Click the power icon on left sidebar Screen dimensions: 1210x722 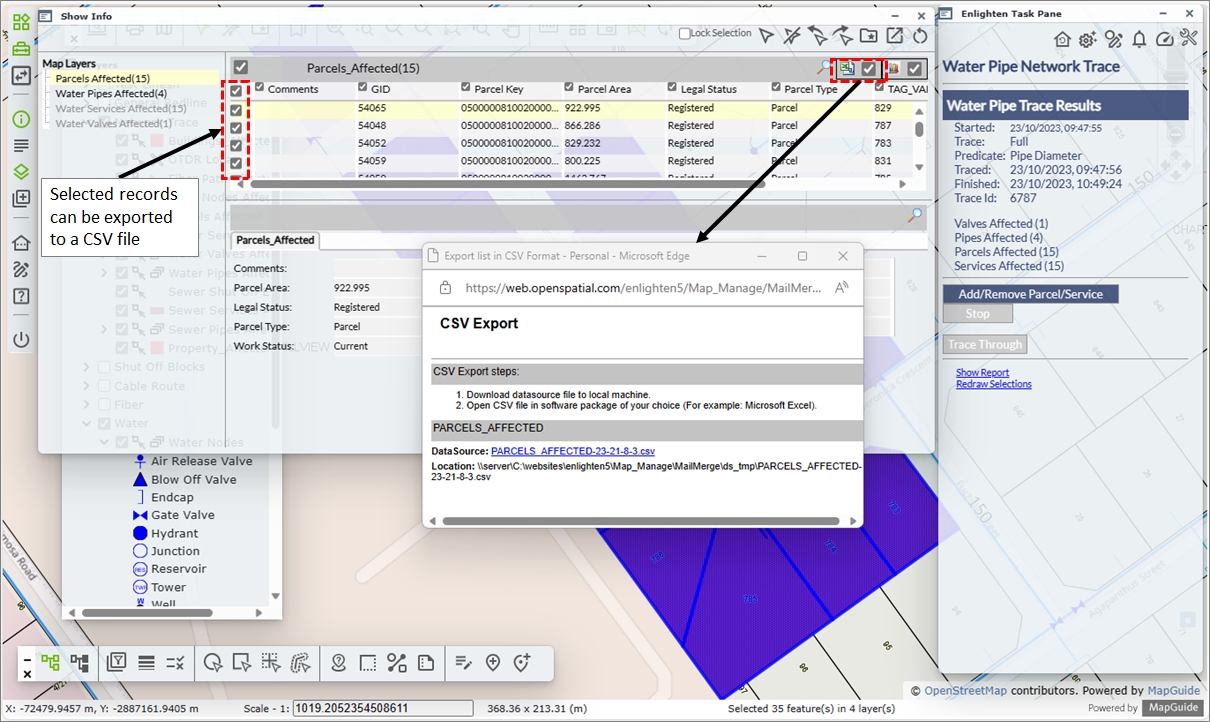pyautogui.click(x=20, y=340)
